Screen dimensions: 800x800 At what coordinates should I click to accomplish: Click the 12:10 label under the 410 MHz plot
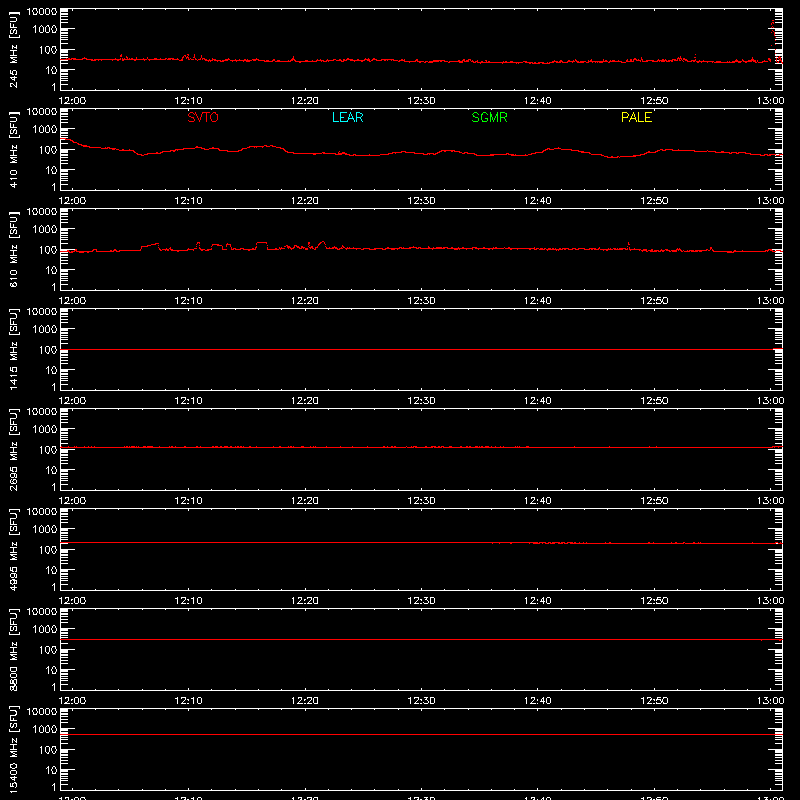[x=188, y=201]
